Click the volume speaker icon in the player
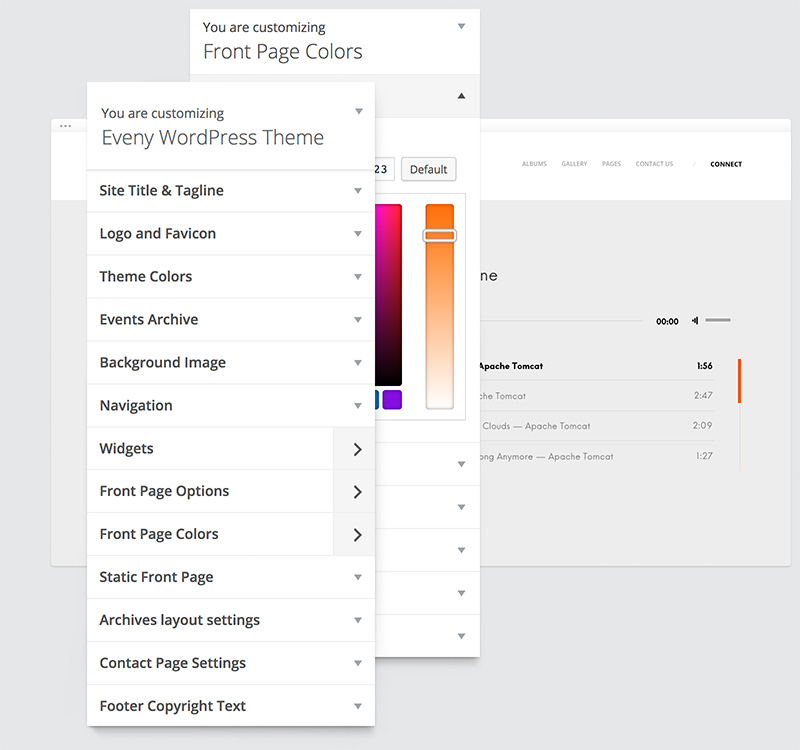This screenshot has height=750, width=800. 695,320
